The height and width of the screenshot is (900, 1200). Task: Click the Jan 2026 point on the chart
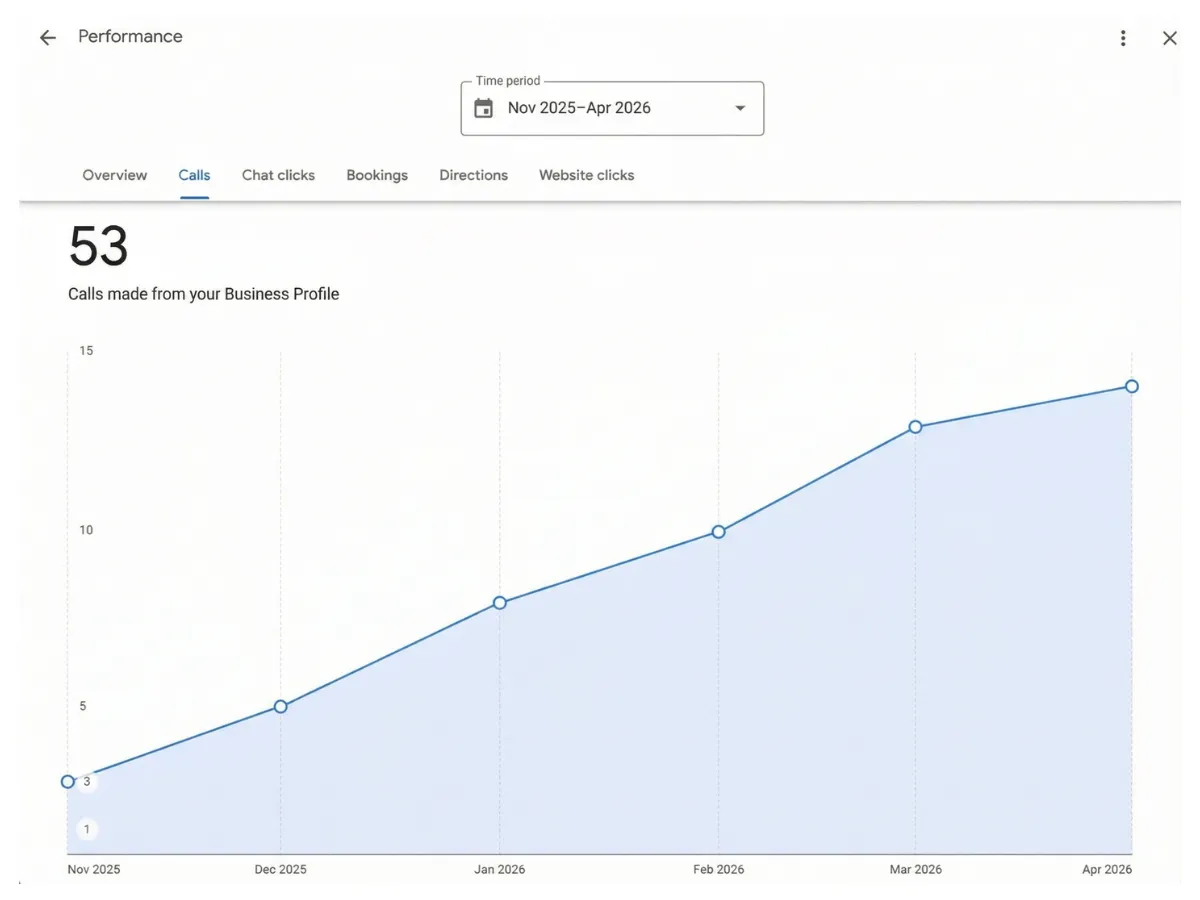(500, 602)
